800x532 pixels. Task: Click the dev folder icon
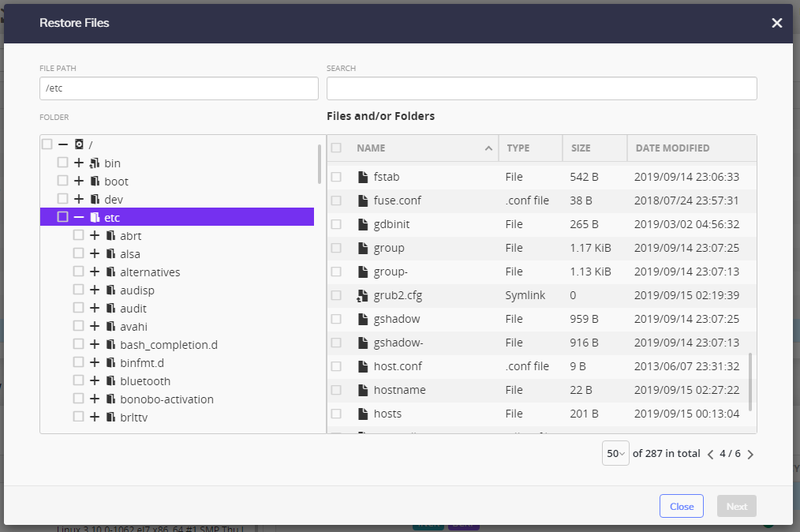click(x=95, y=199)
